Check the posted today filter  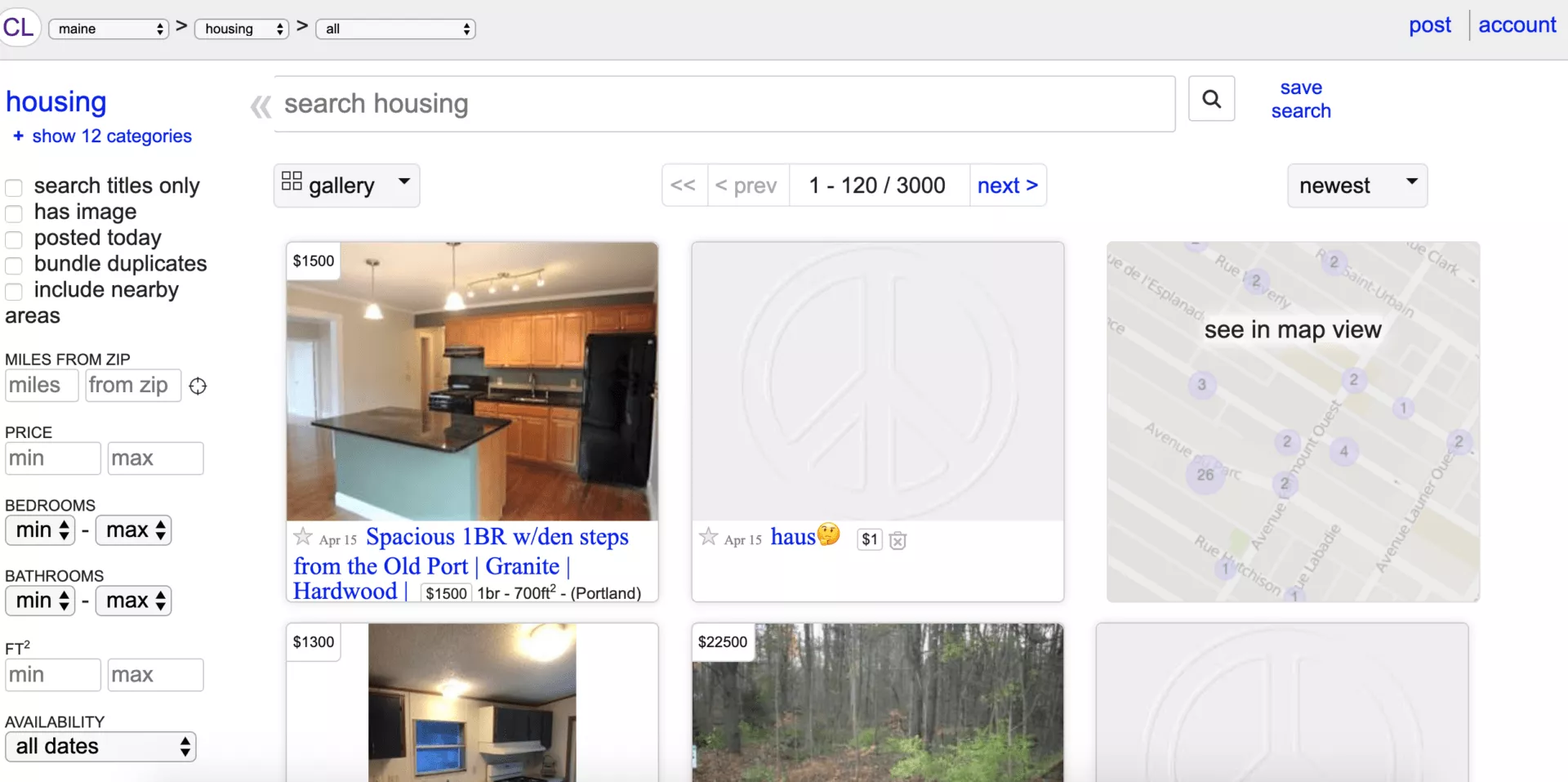point(14,240)
